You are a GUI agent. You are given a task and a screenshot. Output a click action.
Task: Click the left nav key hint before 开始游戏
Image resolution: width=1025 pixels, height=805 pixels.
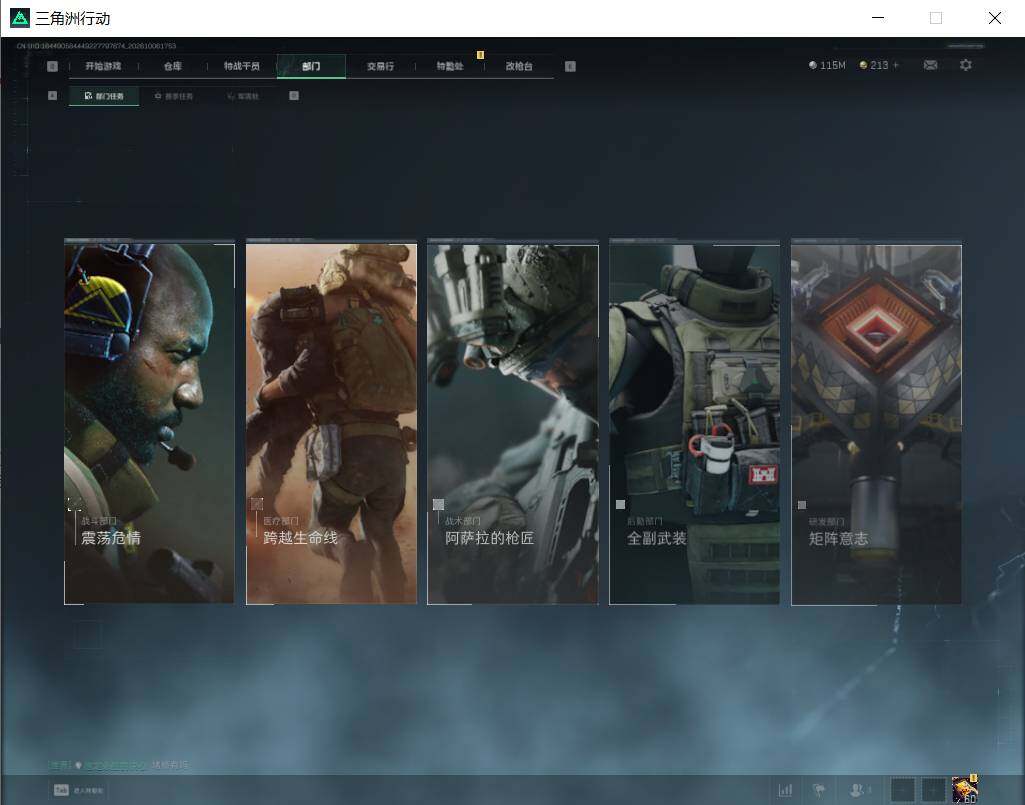(x=53, y=66)
